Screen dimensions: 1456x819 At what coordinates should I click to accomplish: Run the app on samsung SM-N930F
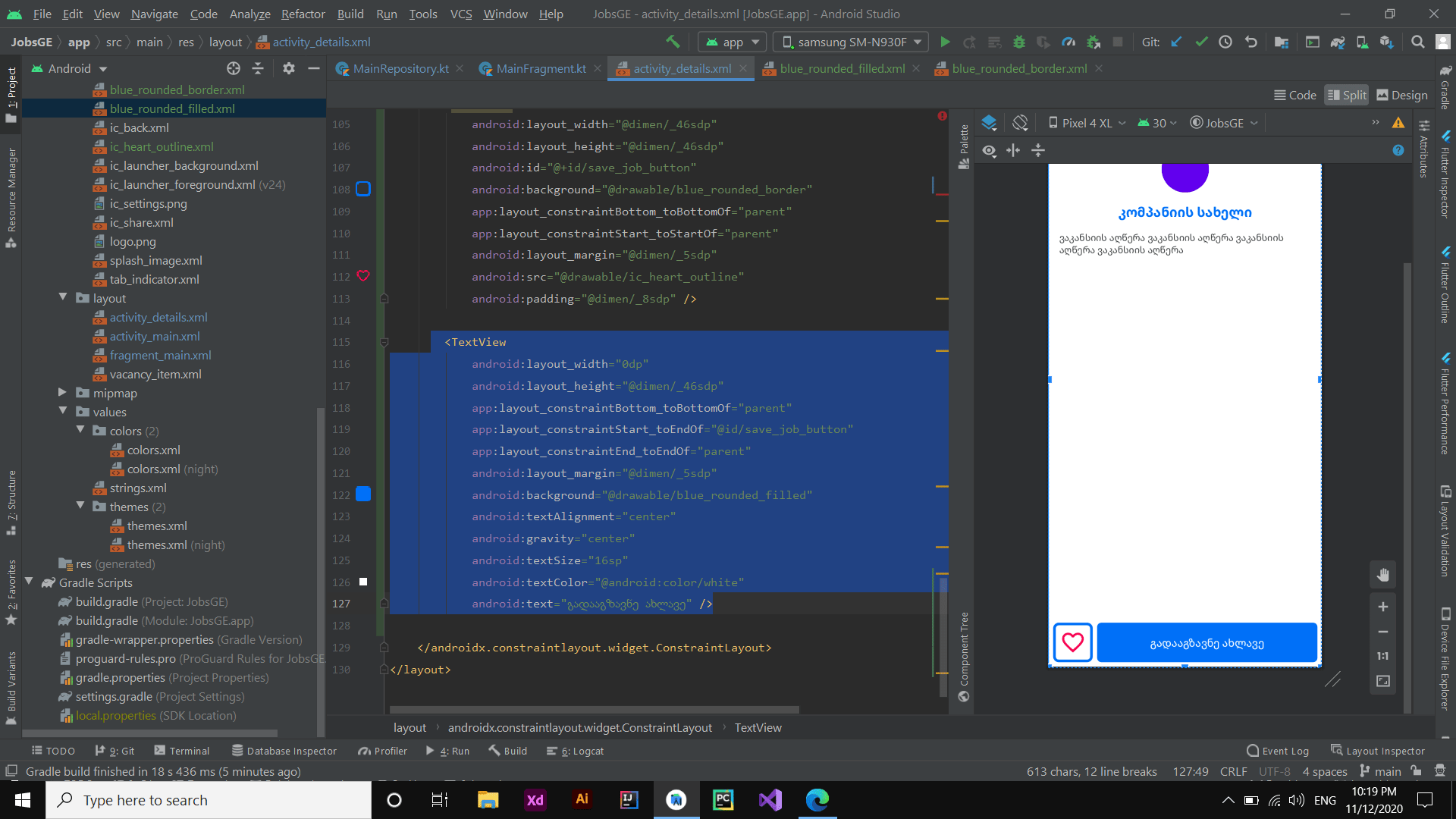945,42
